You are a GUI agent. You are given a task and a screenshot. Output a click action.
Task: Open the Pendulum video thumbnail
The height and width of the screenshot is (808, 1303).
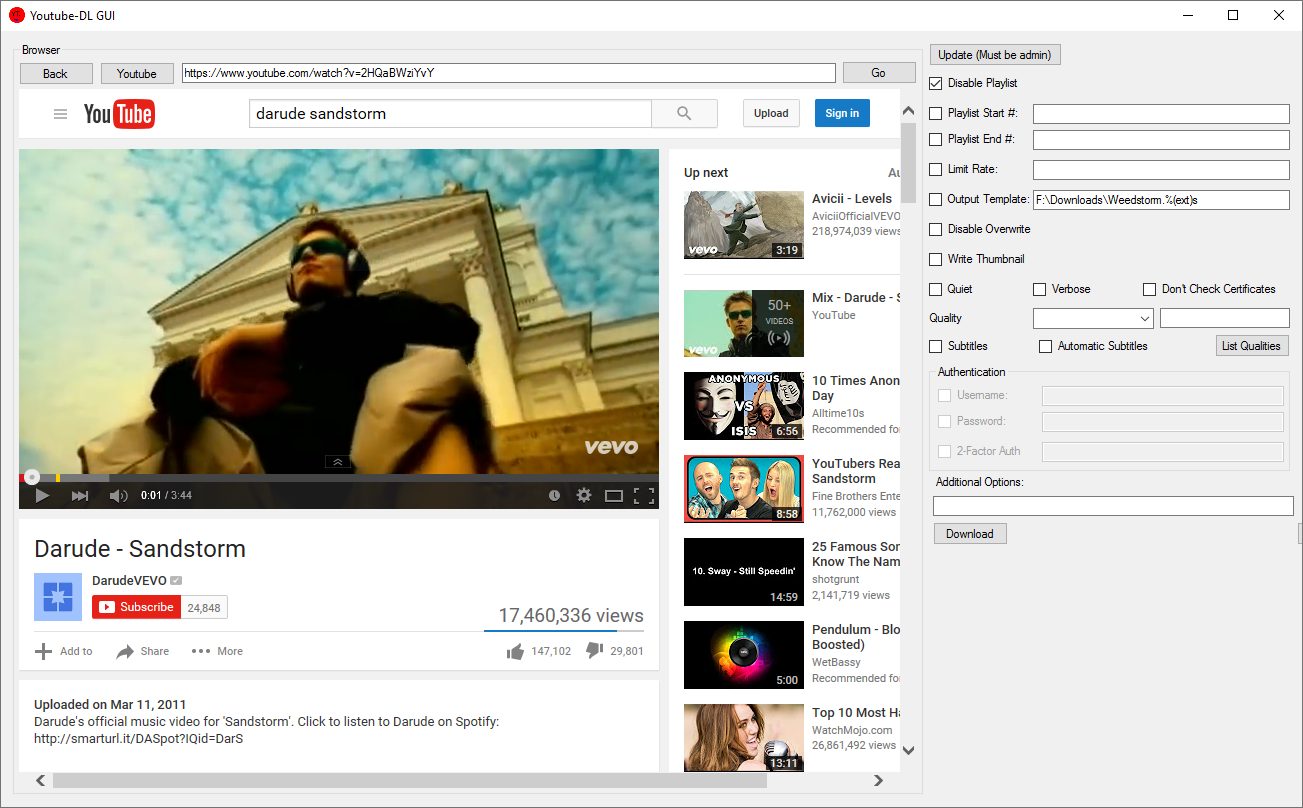pyautogui.click(x=744, y=655)
